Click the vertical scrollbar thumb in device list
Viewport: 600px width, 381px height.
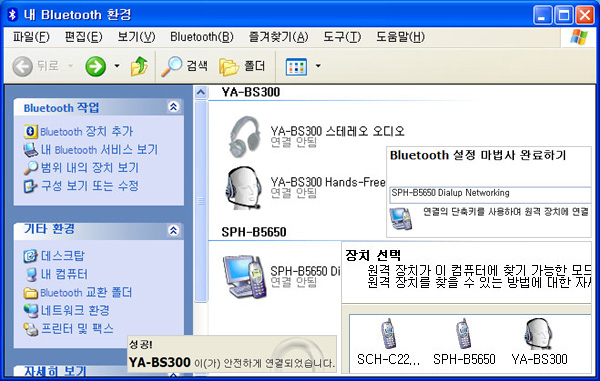[x=201, y=201]
